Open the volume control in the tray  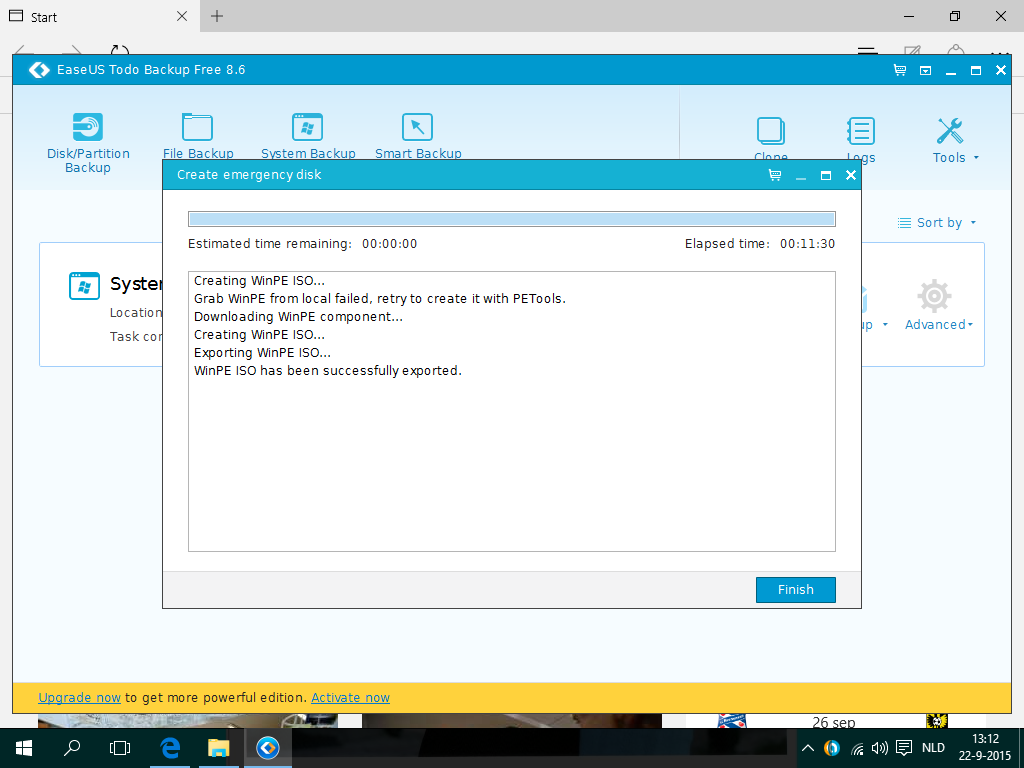880,748
